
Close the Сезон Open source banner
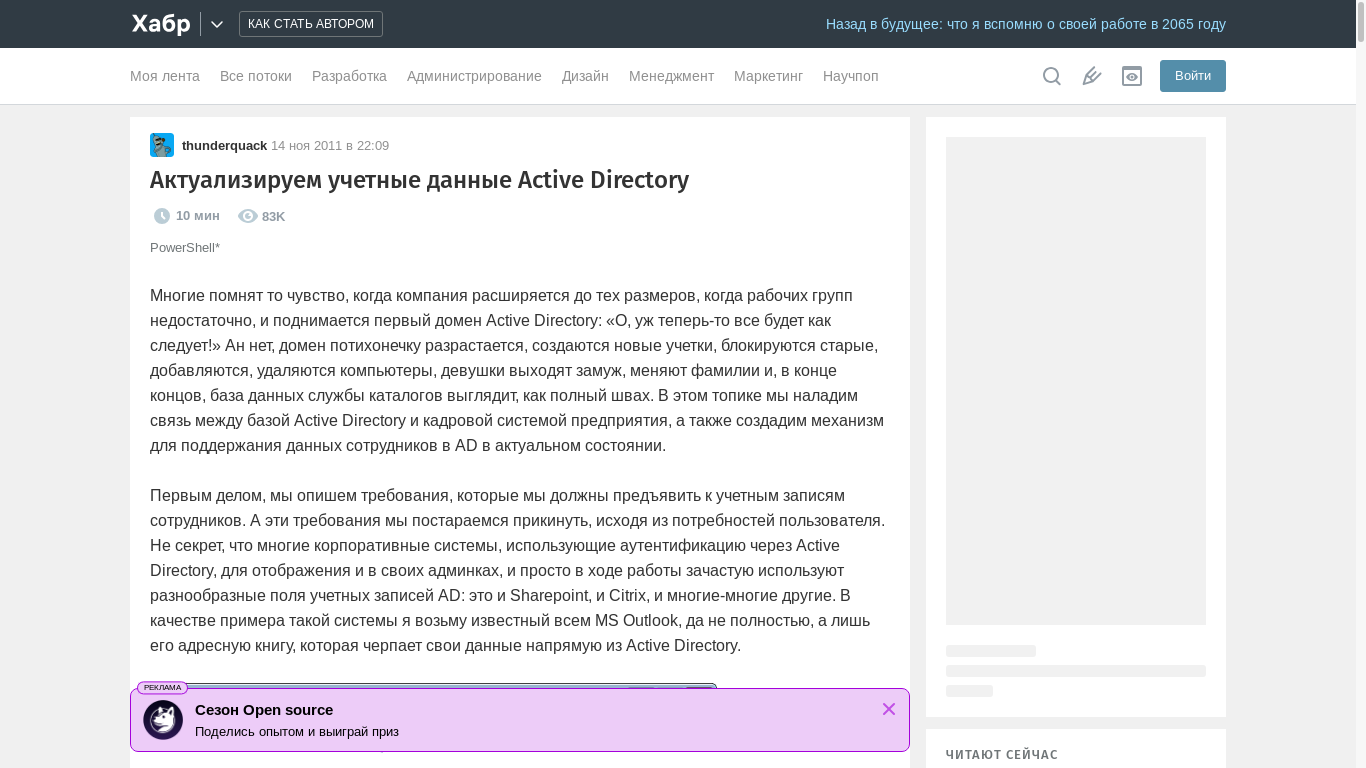[889, 709]
